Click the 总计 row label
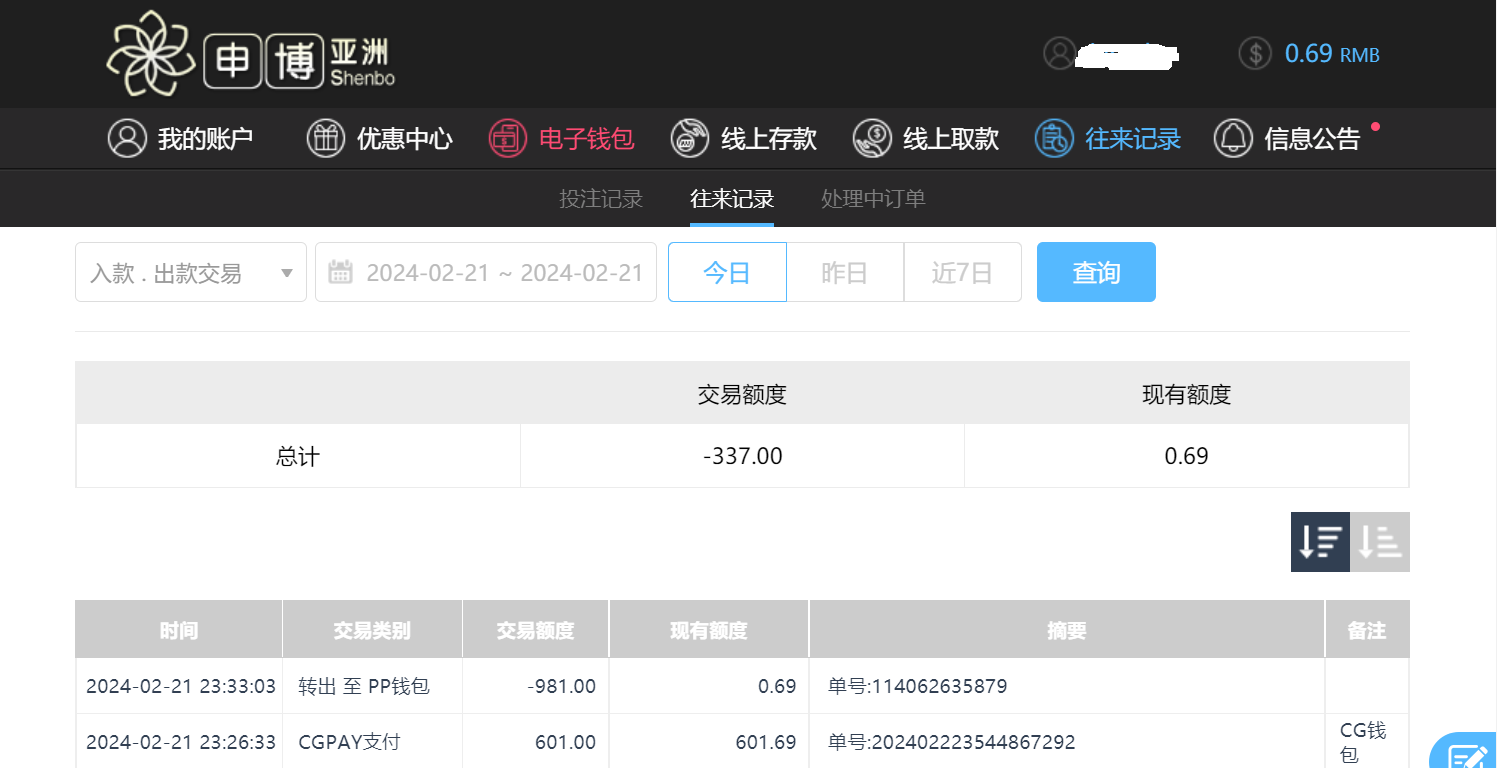The height and width of the screenshot is (768, 1497). (x=298, y=457)
